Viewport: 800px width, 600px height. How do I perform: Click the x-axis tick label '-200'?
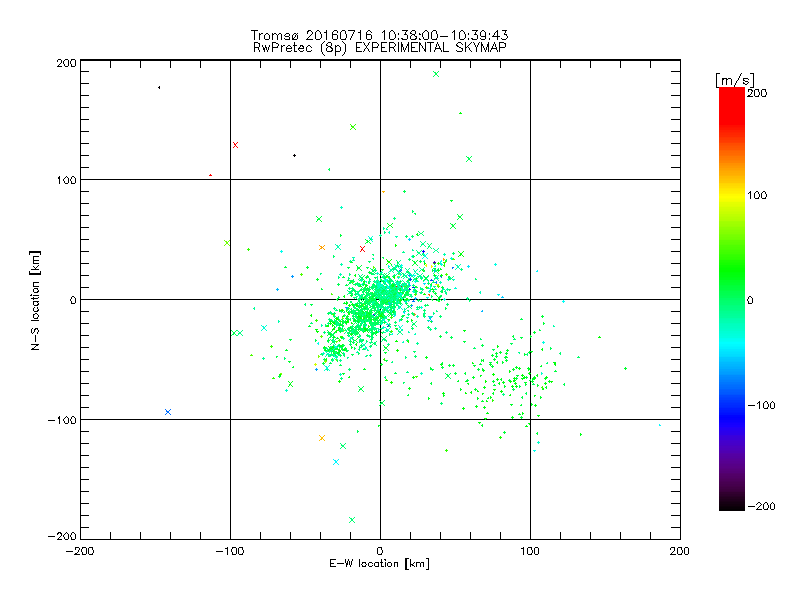click(x=80, y=551)
